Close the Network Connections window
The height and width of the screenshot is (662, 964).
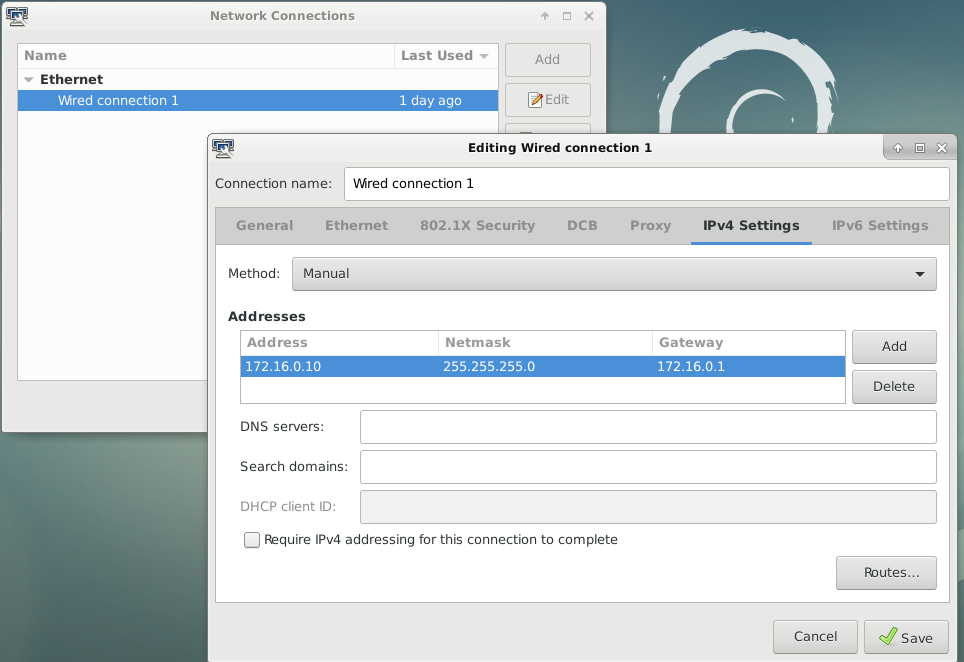[589, 16]
